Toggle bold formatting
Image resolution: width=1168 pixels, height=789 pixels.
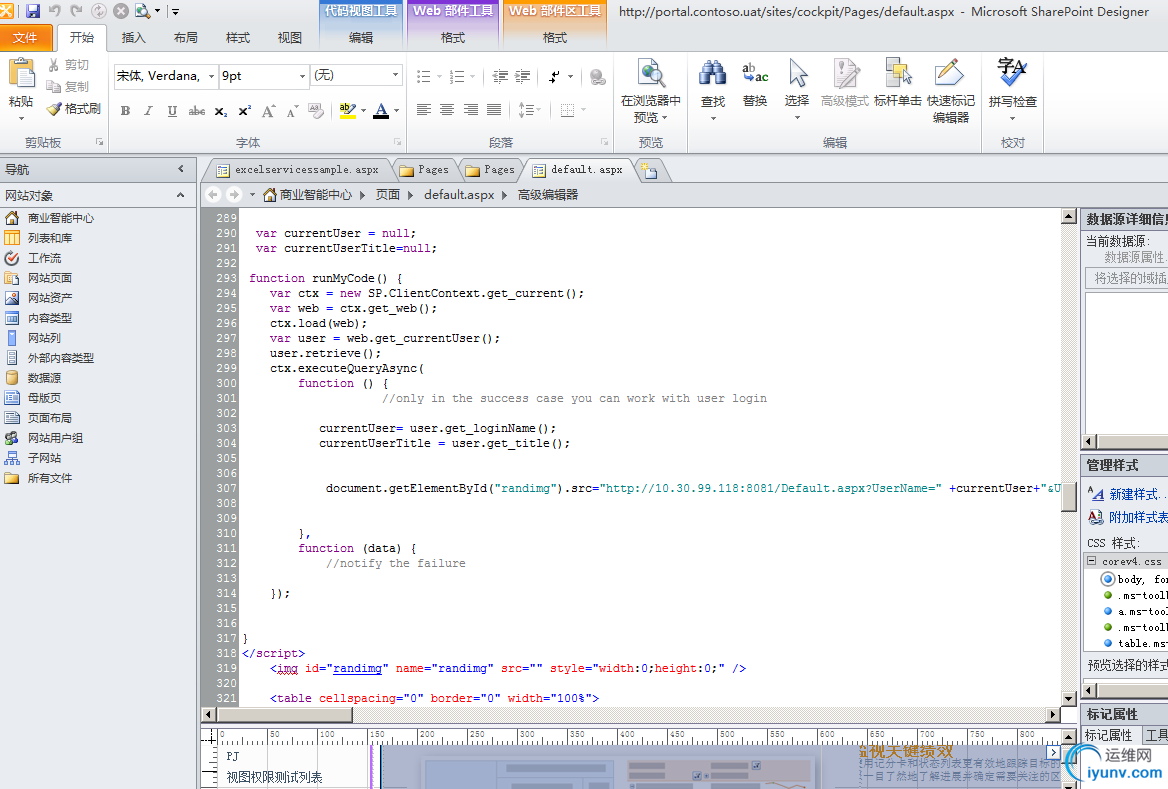point(125,111)
